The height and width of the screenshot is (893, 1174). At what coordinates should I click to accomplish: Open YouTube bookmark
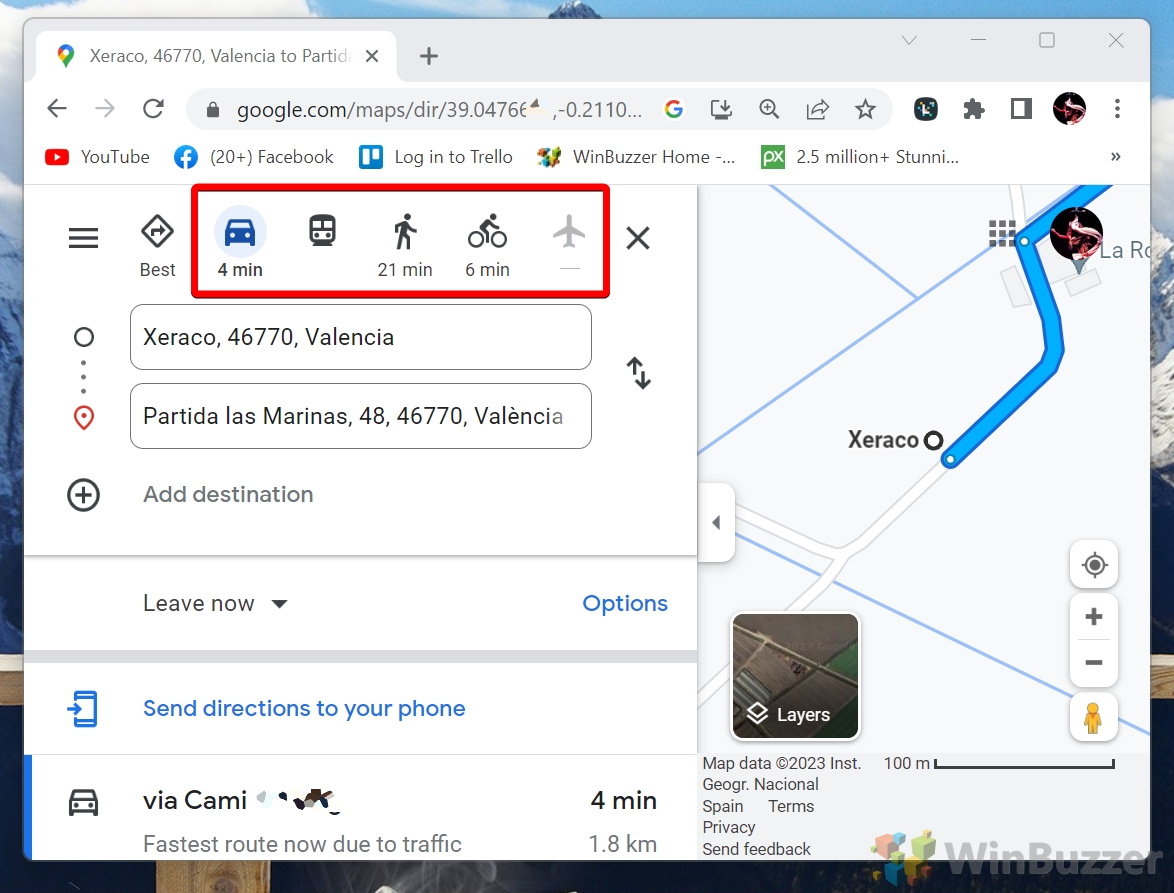[x=97, y=156]
